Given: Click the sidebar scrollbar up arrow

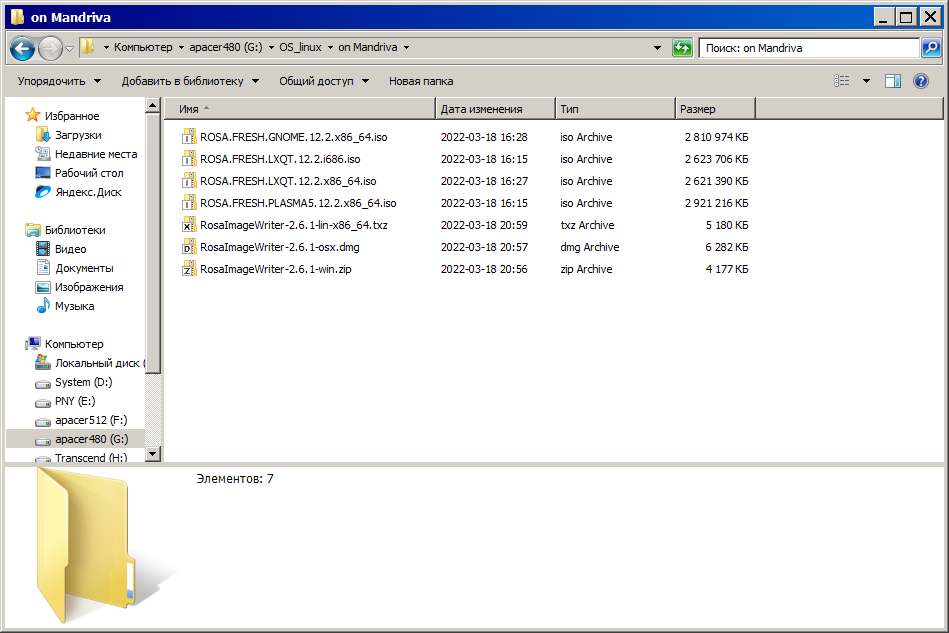Looking at the screenshot, I should click(153, 106).
